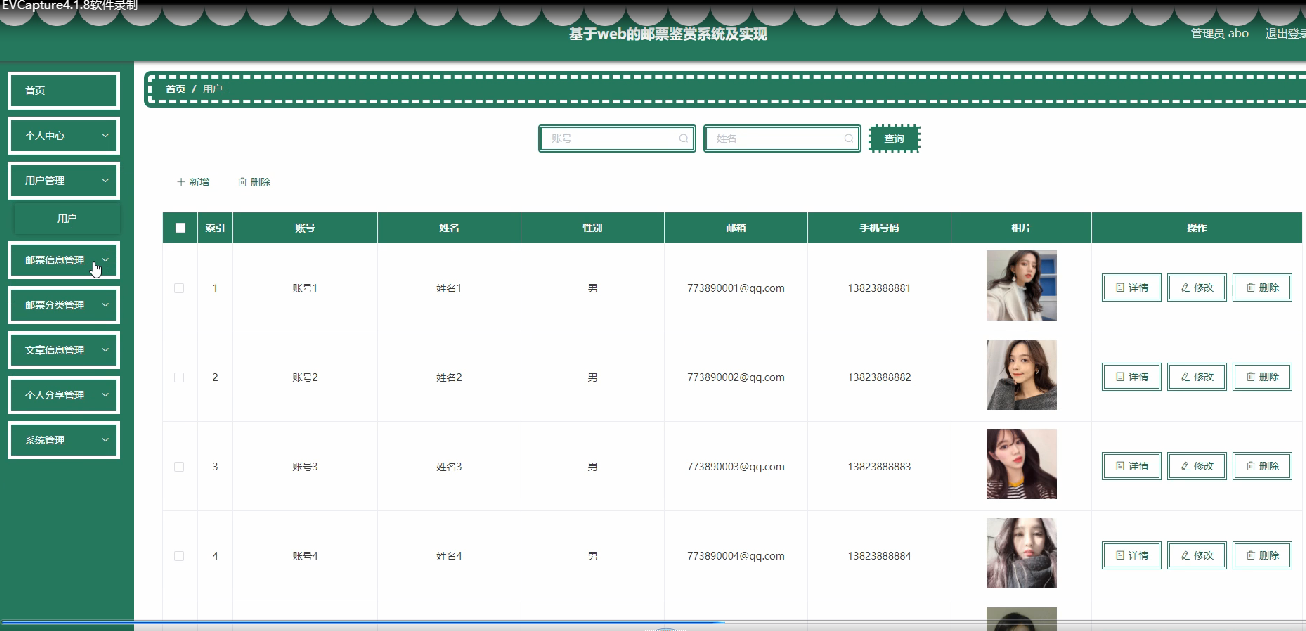This screenshot has width=1306, height=631.
Task: Click the 管理员 abo account label
Action: pos(1219,34)
